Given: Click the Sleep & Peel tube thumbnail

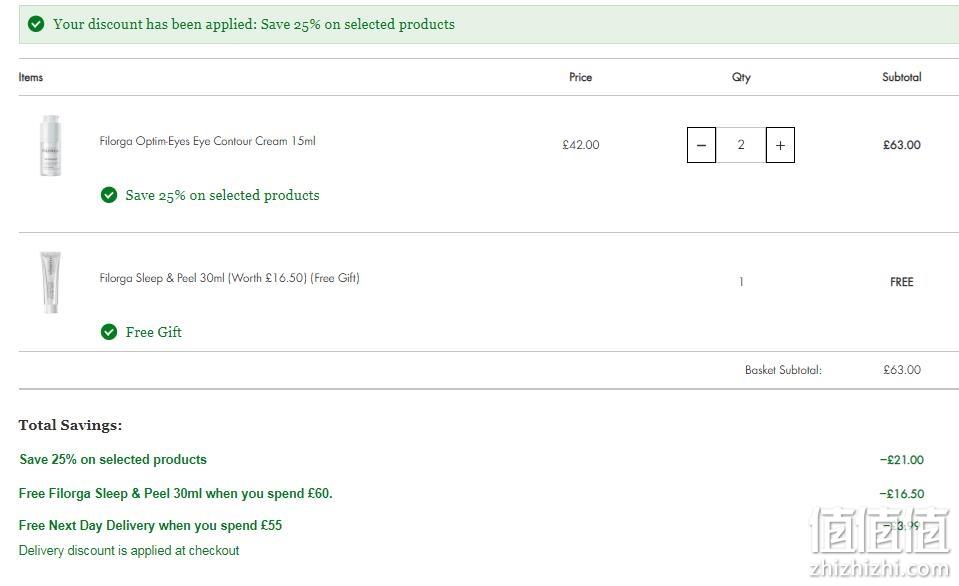Looking at the screenshot, I should (50, 282).
